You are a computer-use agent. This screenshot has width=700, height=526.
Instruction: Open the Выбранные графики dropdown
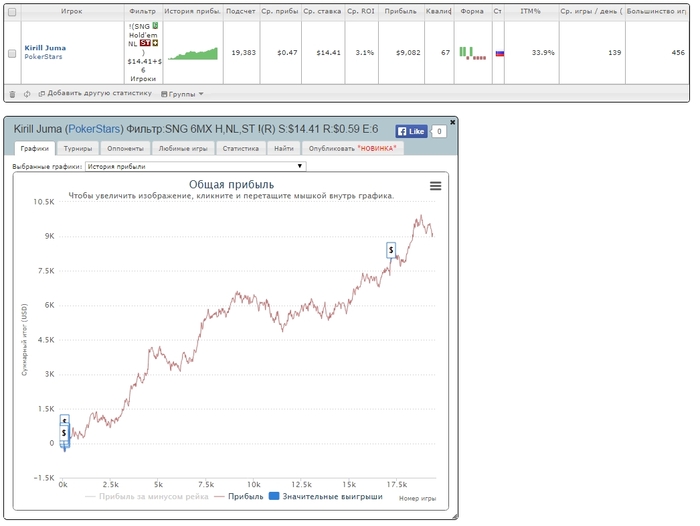196,166
